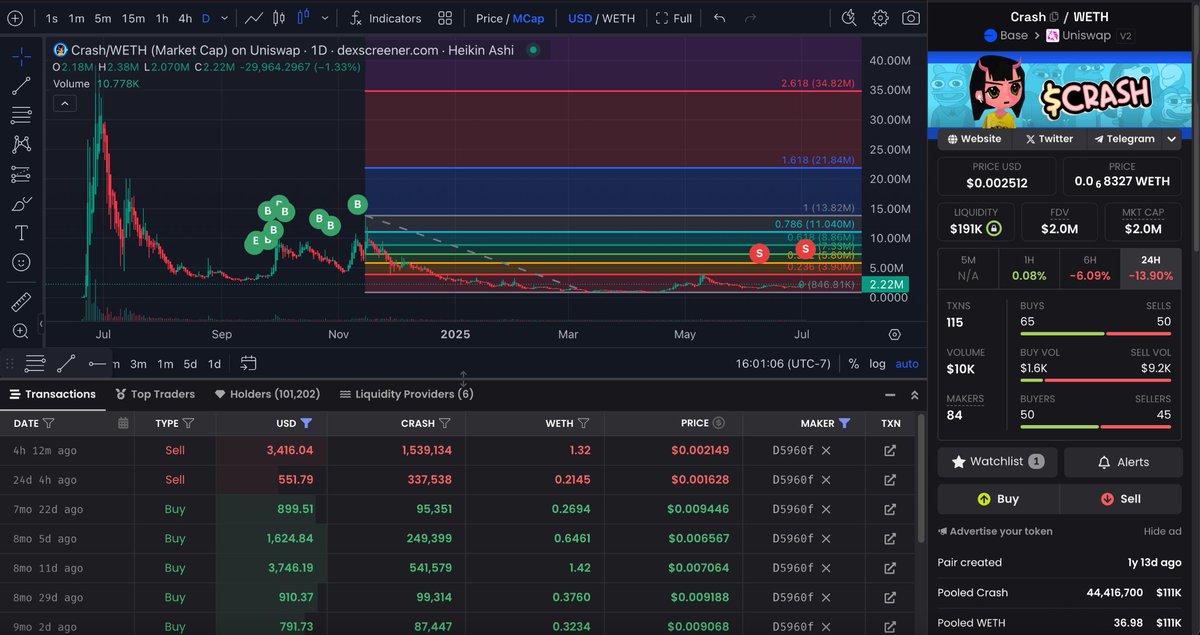Screen dimensions: 1200x635
Task: Open the emoji icons tool
Action: pos(21,262)
